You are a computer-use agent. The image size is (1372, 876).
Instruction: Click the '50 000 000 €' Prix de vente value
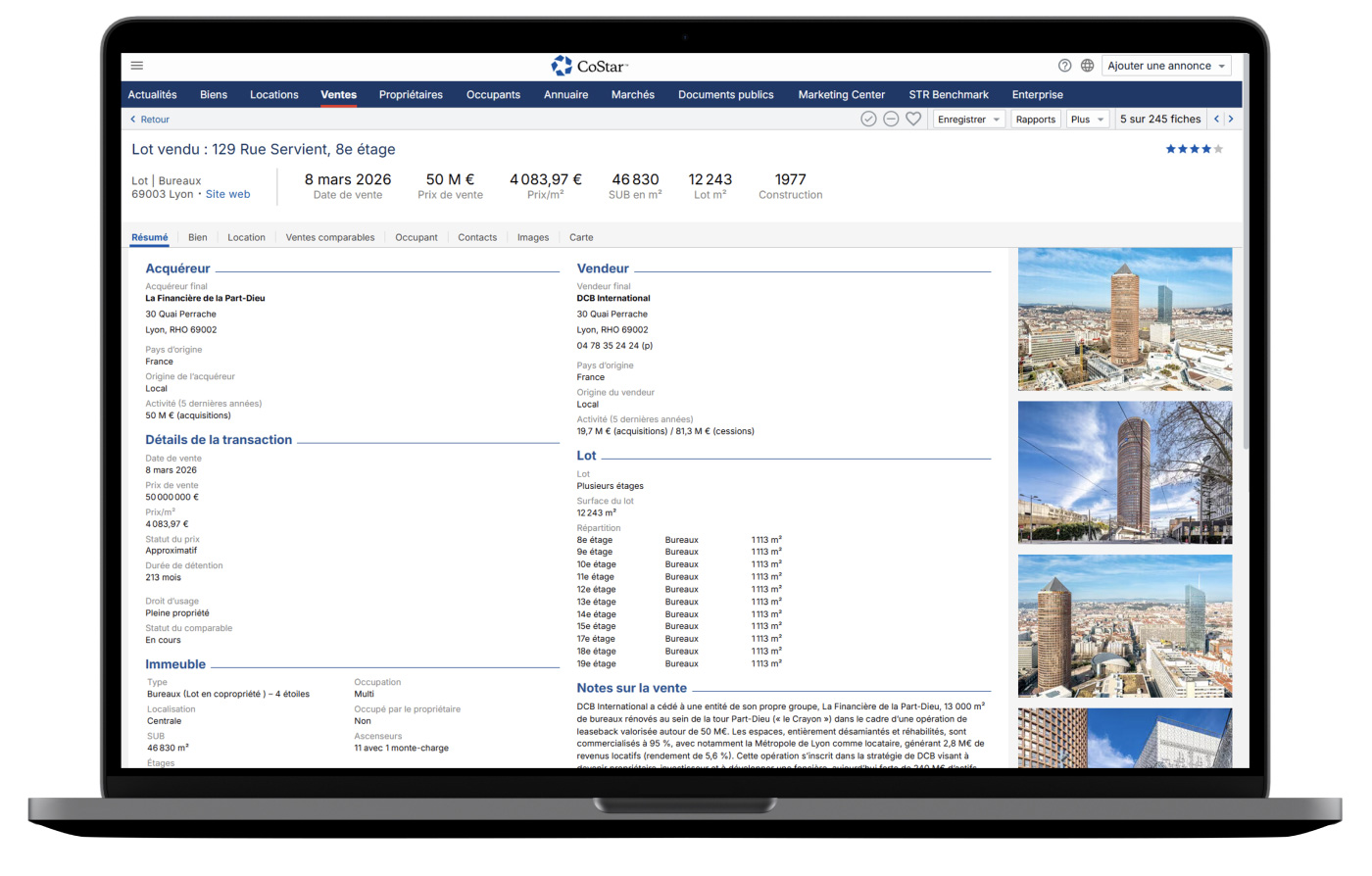[172, 497]
